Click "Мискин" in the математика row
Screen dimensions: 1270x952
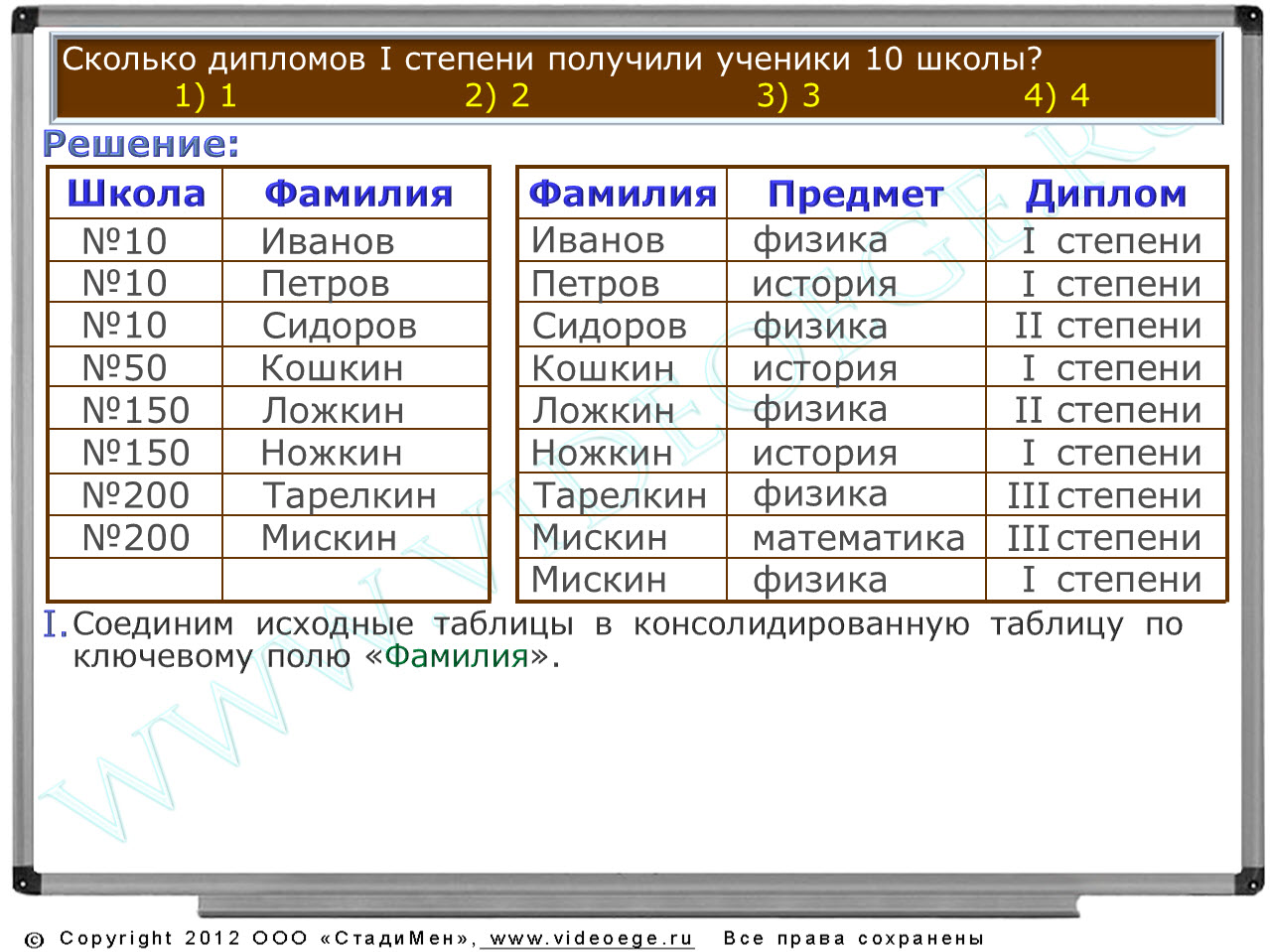(x=599, y=537)
